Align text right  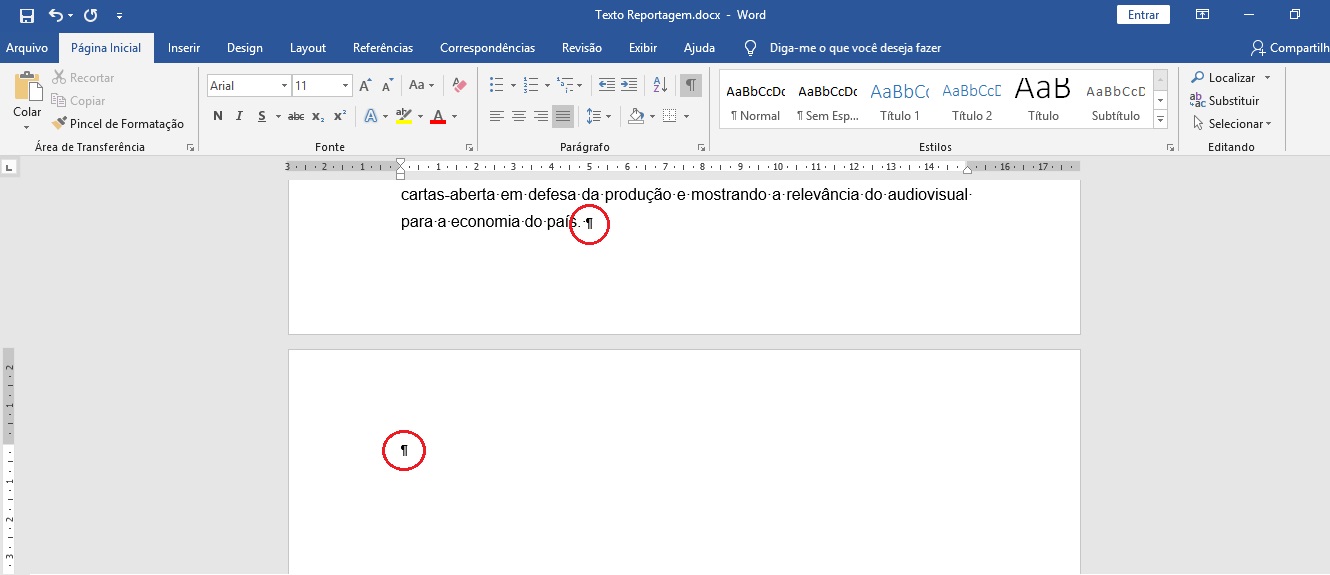pos(541,117)
